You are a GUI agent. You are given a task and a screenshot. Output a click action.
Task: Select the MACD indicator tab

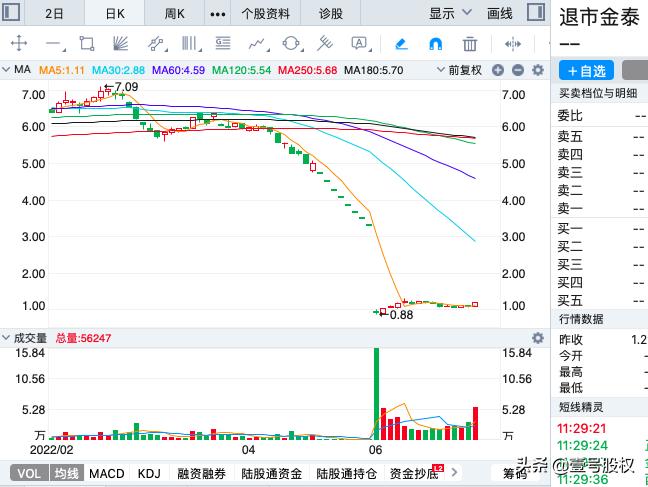click(107, 473)
